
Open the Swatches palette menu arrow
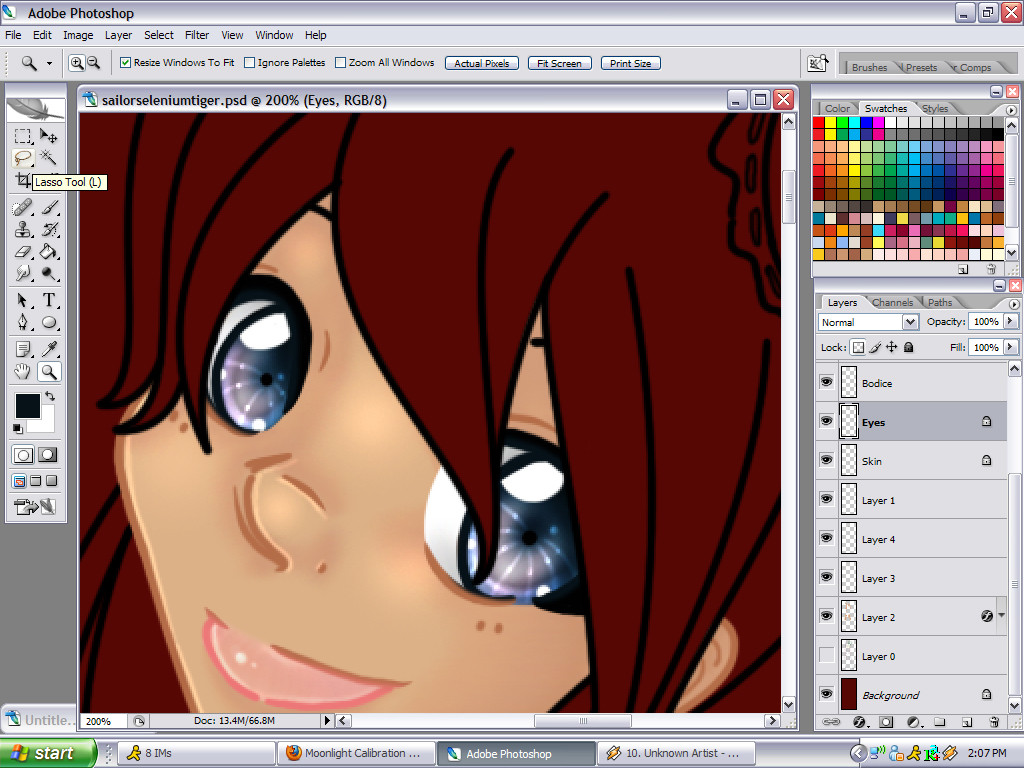1012,110
